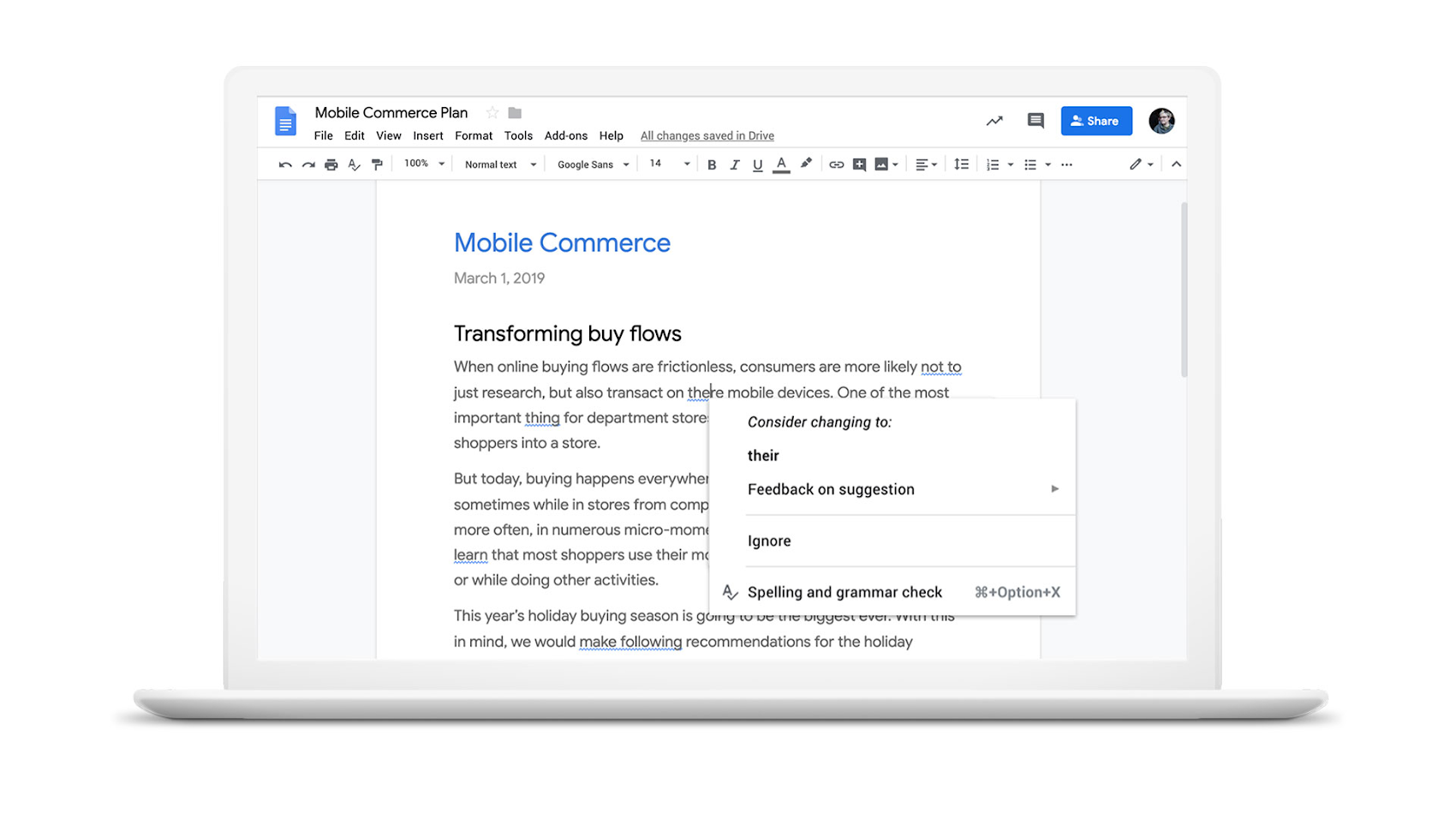Click the editing mode pencil icon
The width and height of the screenshot is (1456, 819).
coord(1136,164)
